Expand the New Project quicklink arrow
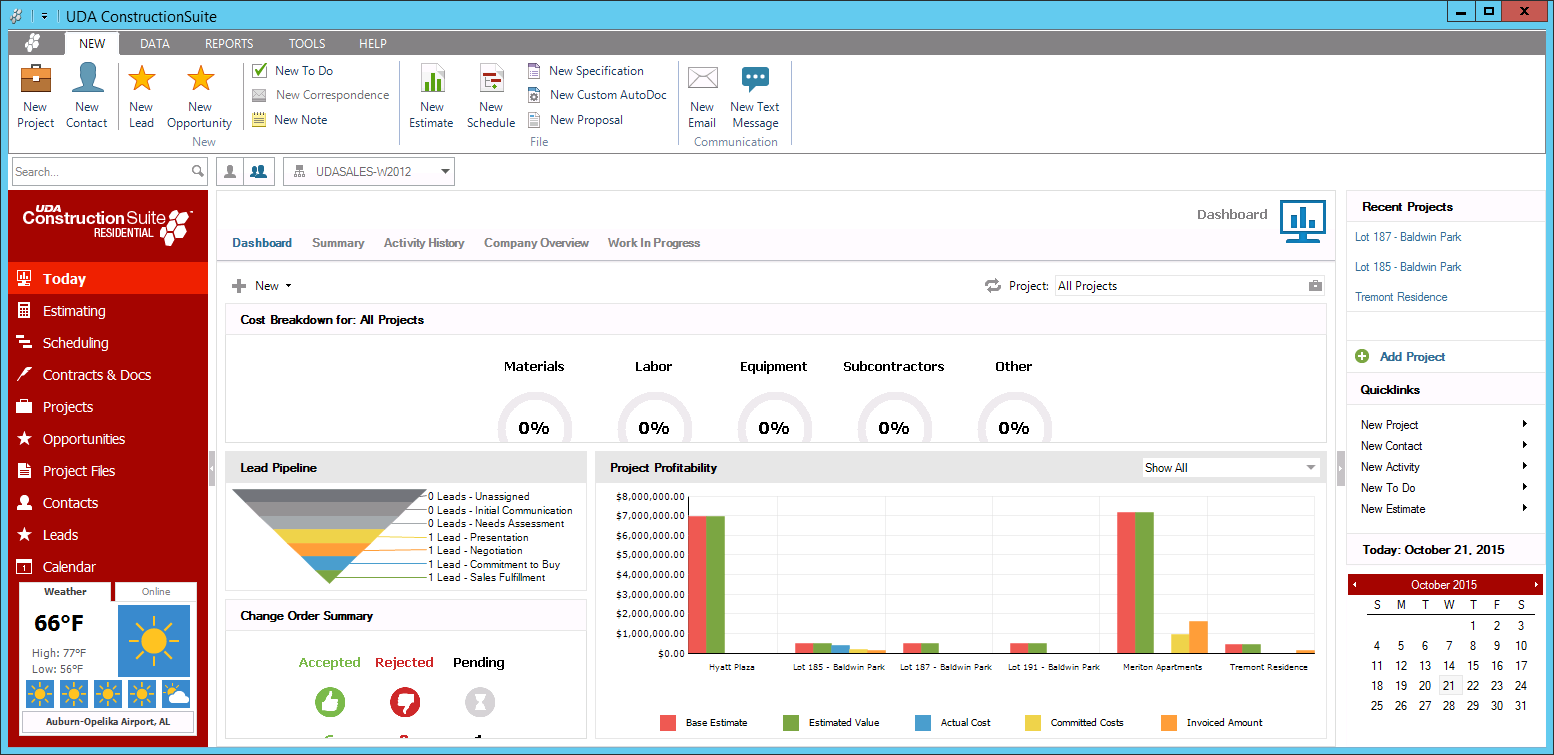This screenshot has width=1554, height=755. point(1525,424)
